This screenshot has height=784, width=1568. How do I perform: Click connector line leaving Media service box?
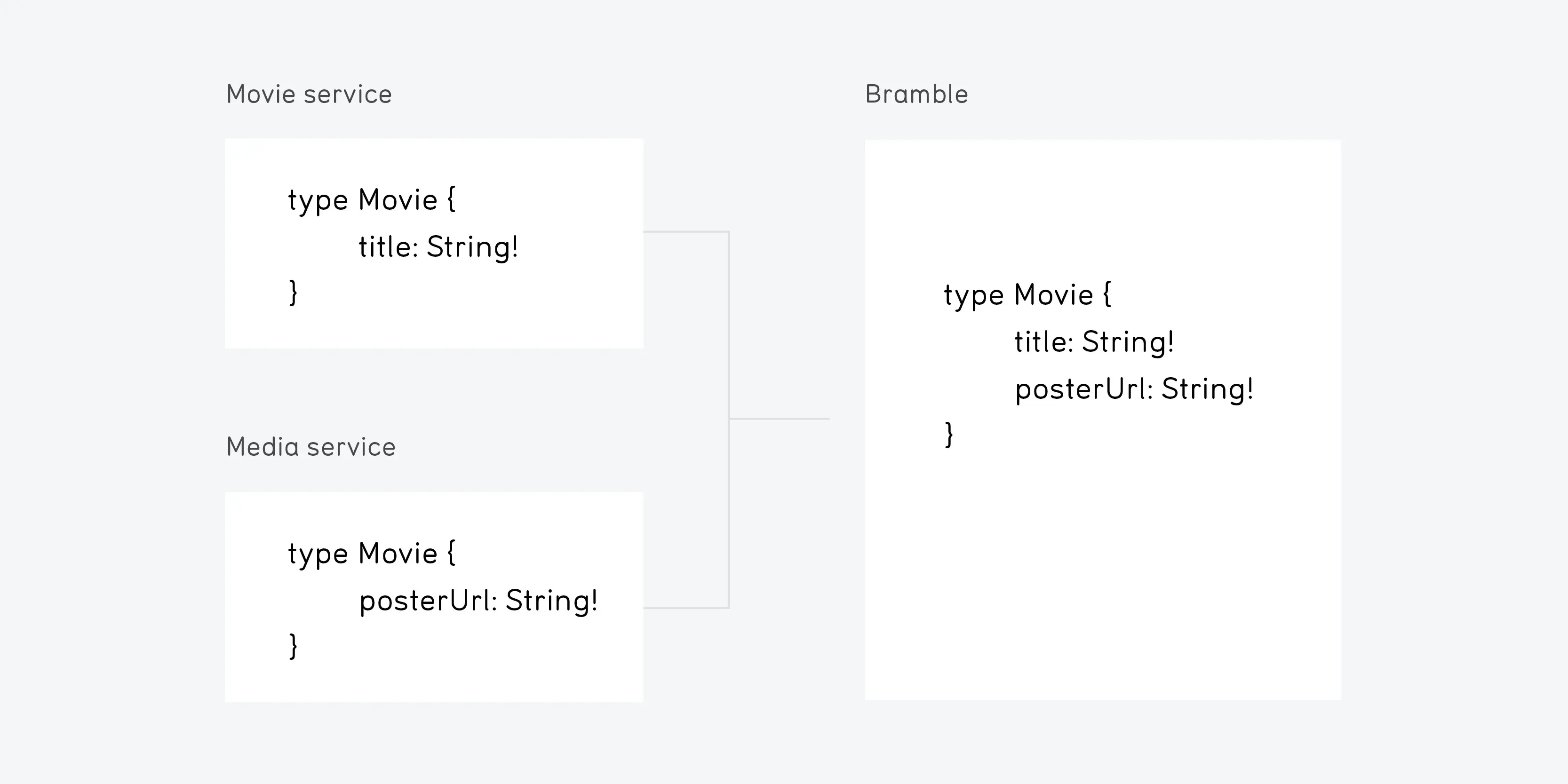tap(685, 608)
